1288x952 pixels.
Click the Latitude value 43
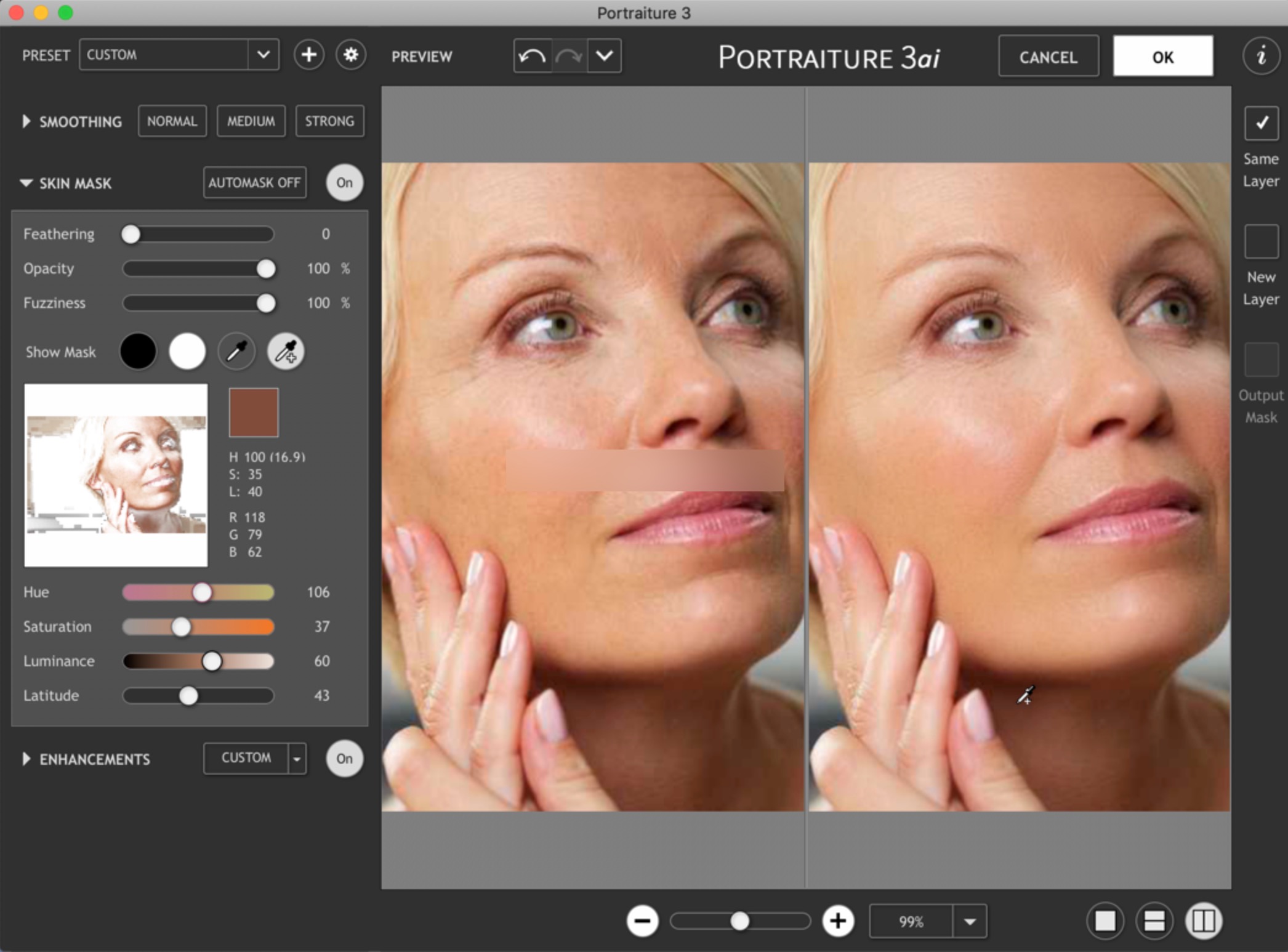coord(322,695)
